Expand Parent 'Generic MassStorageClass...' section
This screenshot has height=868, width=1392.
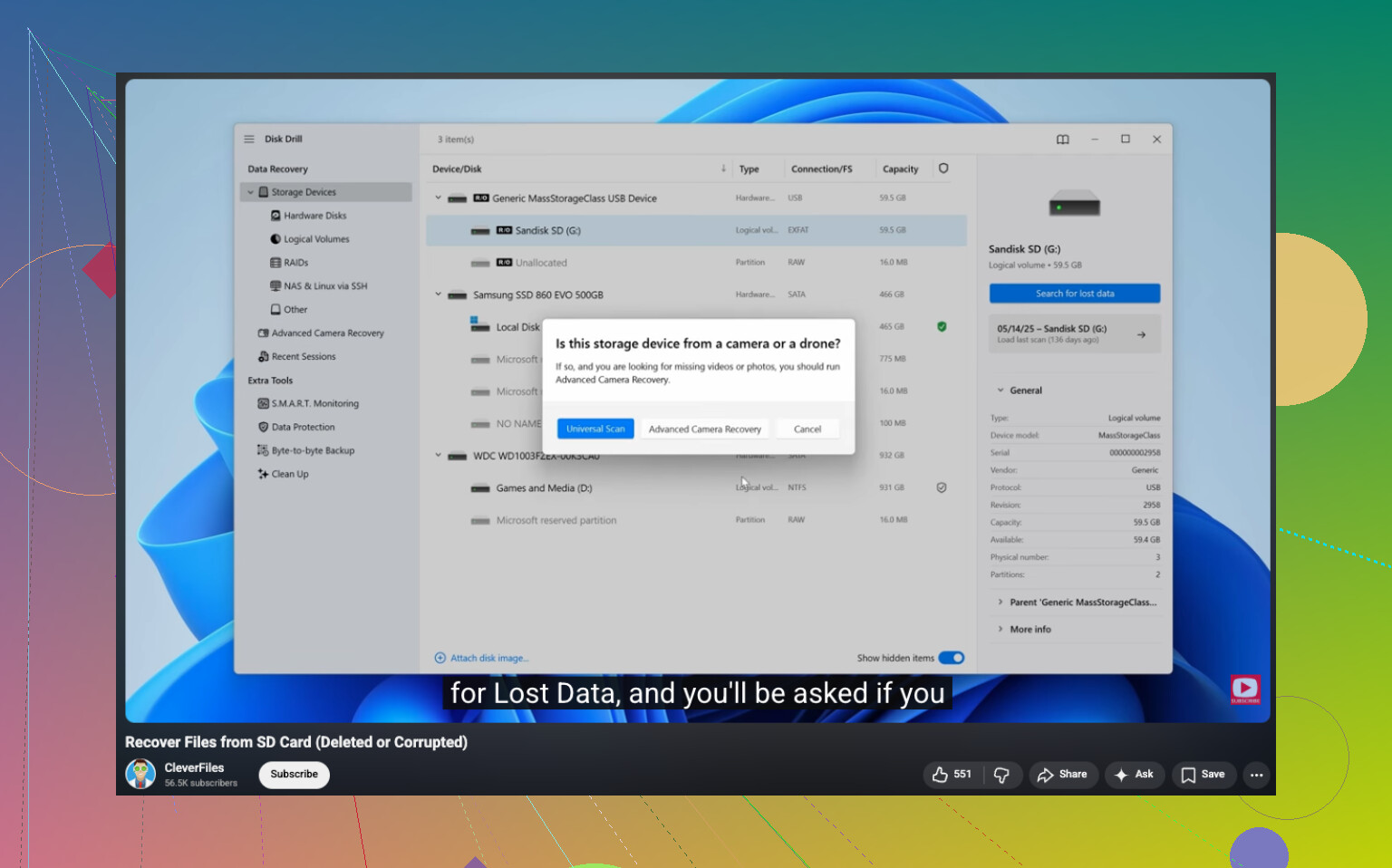pyautogui.click(x=1075, y=603)
